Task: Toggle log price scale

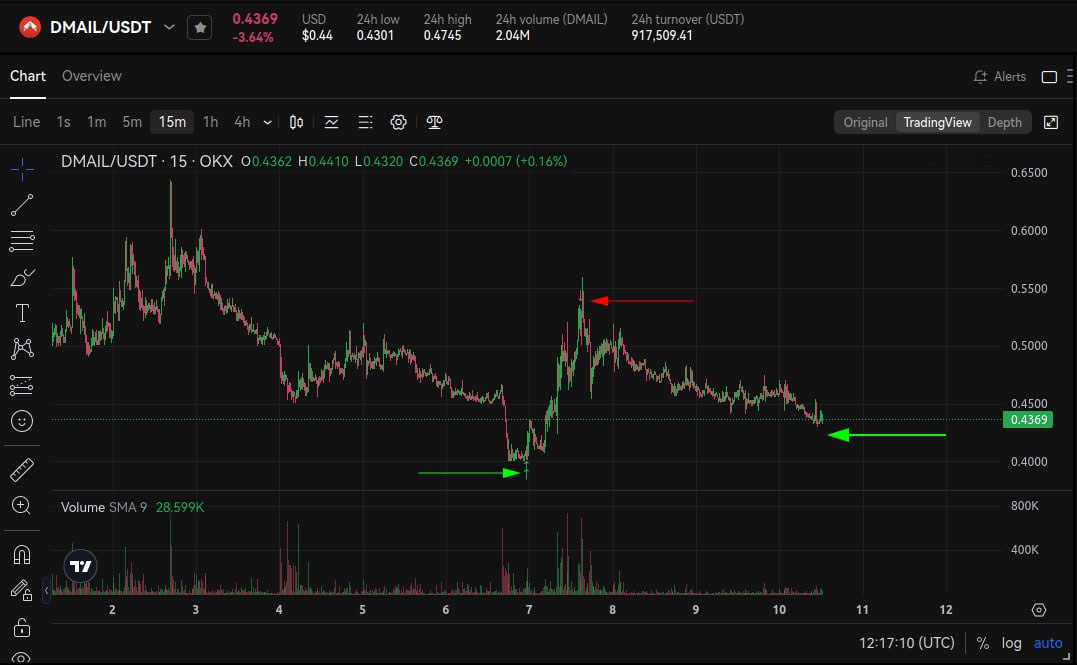Action: [1011, 643]
